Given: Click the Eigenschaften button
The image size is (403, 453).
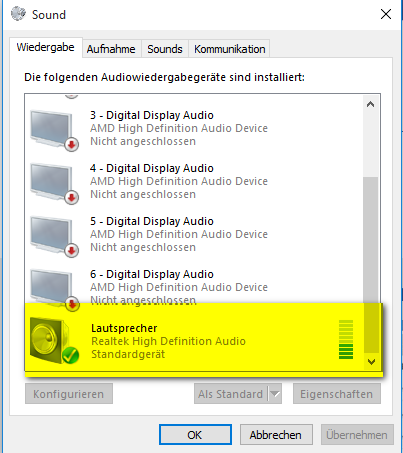Looking at the screenshot, I should tap(337, 394).
